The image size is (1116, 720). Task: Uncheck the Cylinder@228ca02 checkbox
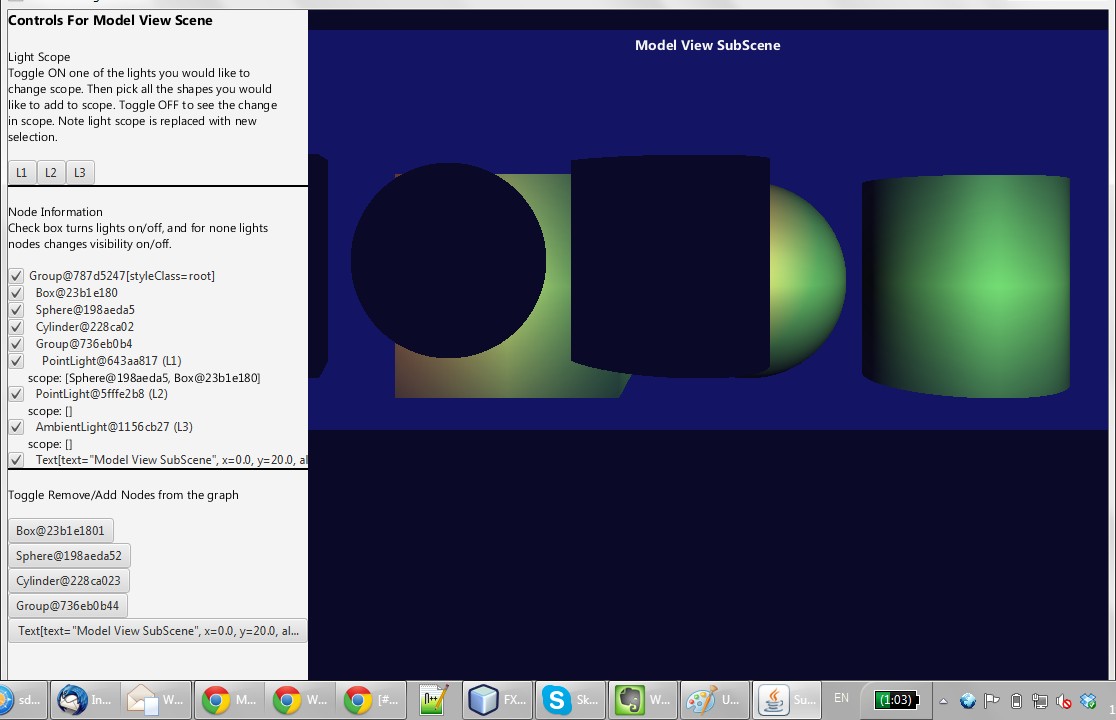(16, 327)
